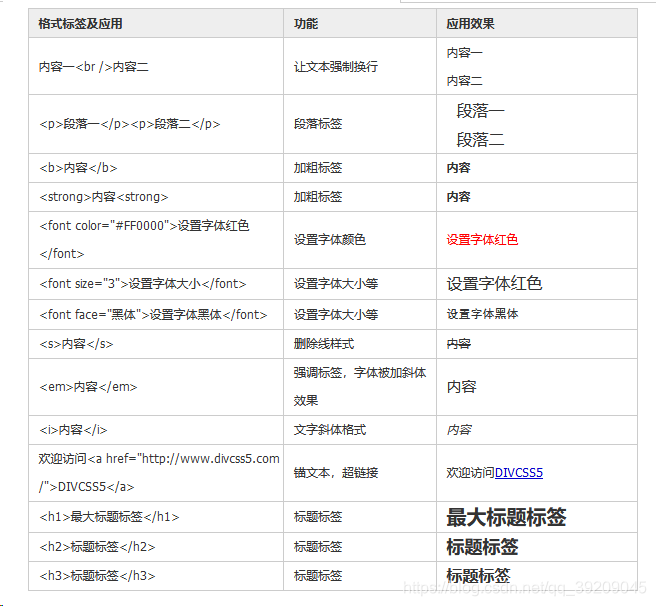The height and width of the screenshot is (606, 656).
Task: Select effect text 内容二 in first row
Action: pyautogui.click(x=464, y=81)
